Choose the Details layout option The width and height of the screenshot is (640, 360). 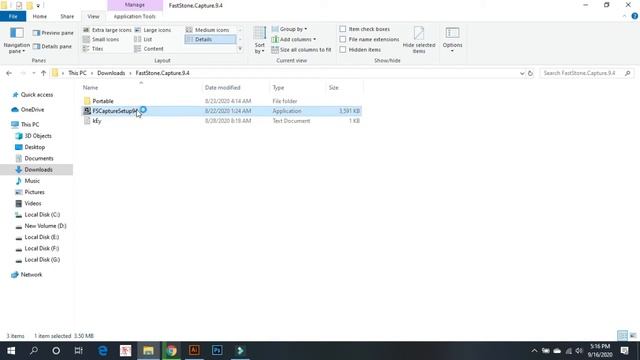210,39
